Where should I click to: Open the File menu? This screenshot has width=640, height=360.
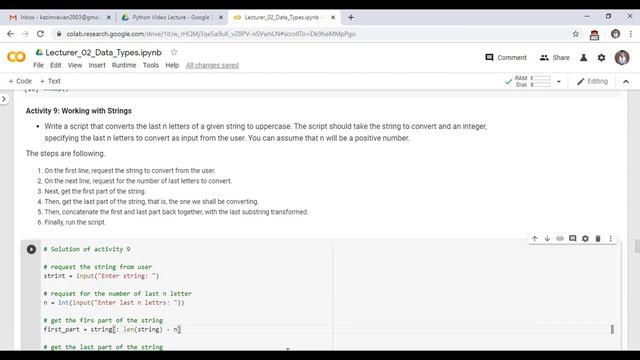(38, 65)
